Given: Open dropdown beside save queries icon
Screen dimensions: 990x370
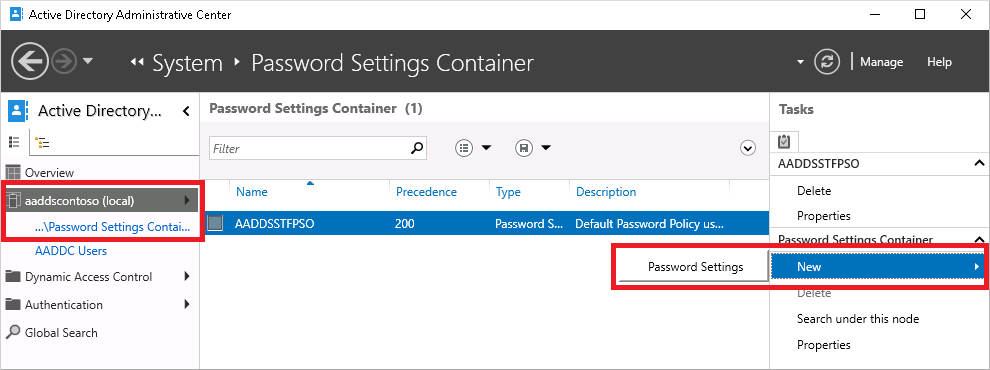Looking at the screenshot, I should [546, 148].
